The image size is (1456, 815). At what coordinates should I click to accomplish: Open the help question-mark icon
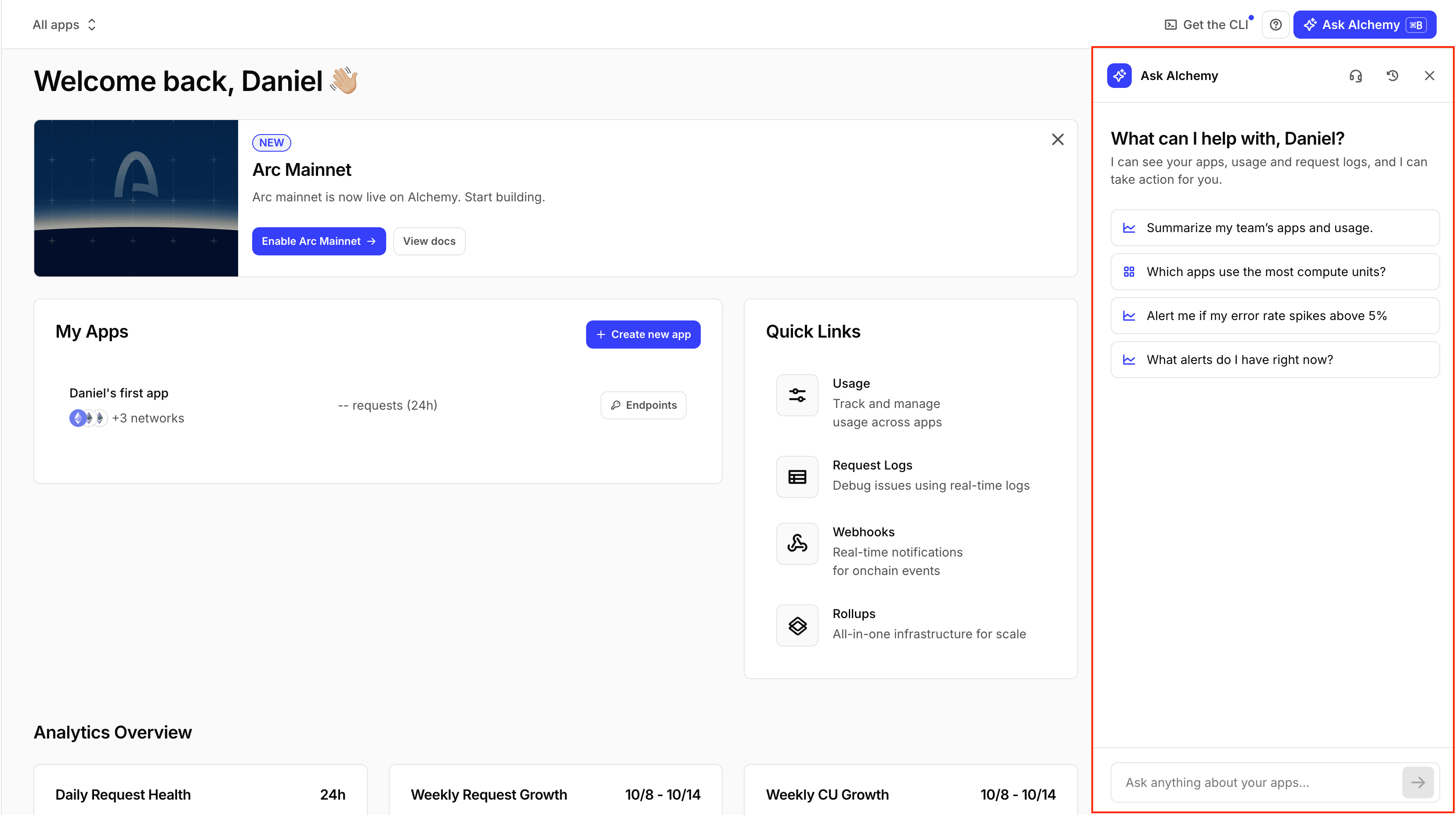tap(1275, 25)
